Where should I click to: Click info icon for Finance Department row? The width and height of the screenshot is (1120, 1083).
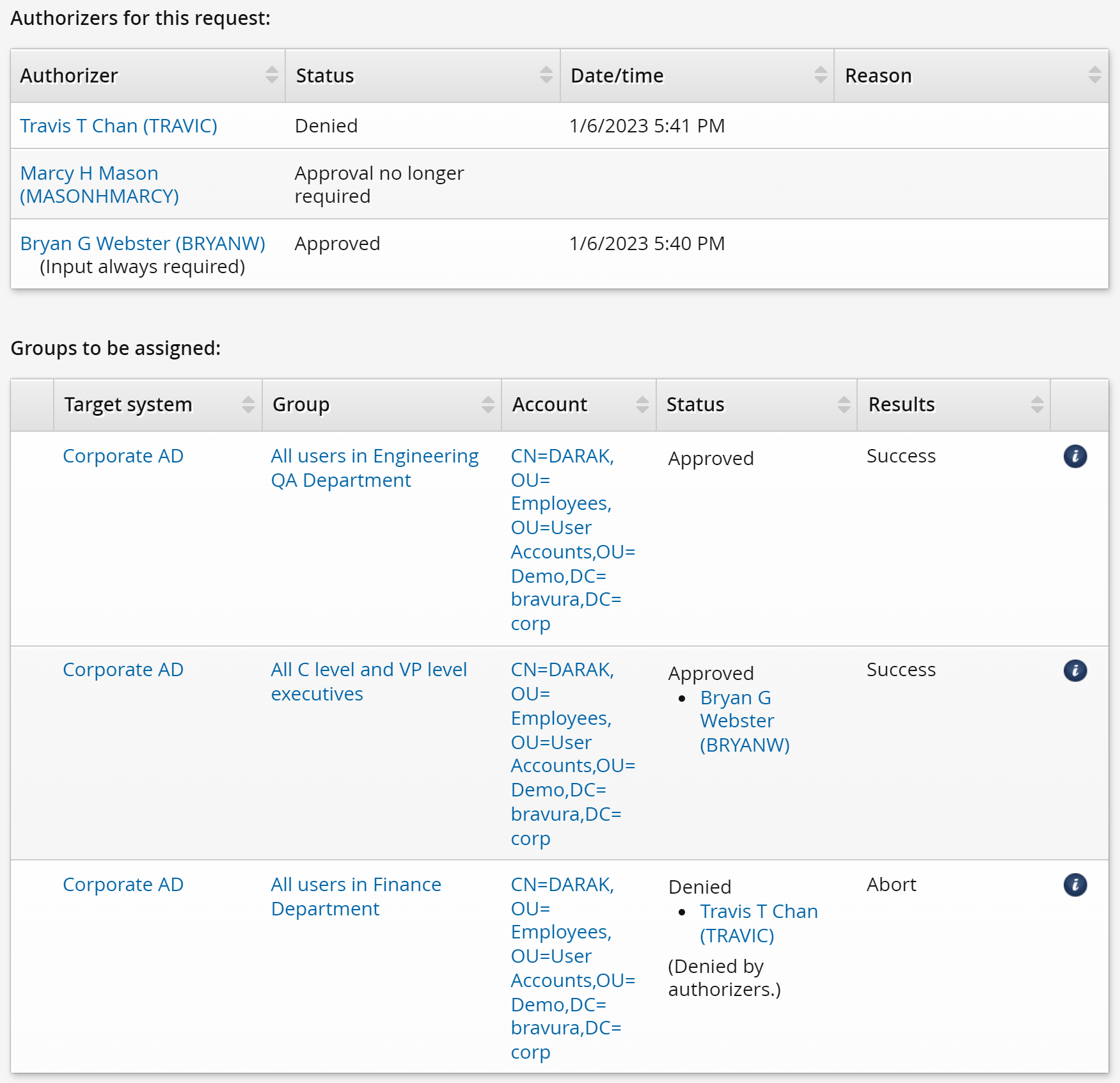tap(1075, 885)
